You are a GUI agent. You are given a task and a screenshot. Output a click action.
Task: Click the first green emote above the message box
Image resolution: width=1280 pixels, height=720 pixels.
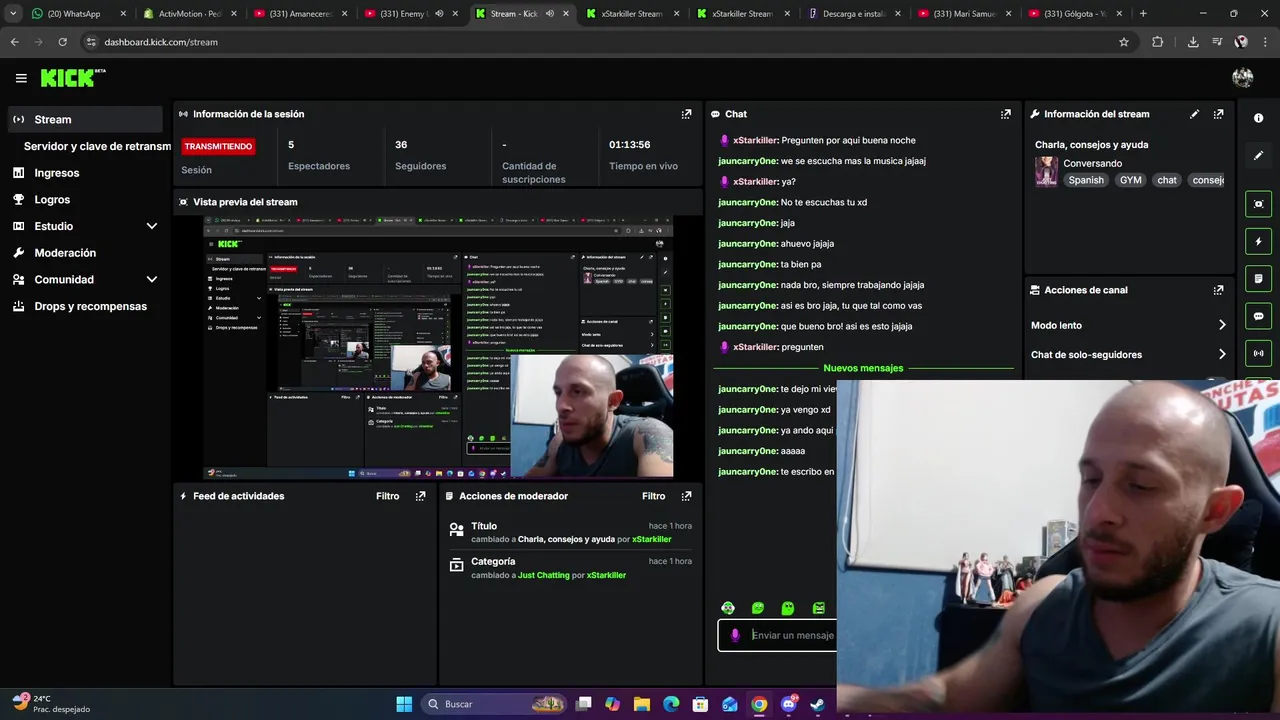tap(728, 608)
